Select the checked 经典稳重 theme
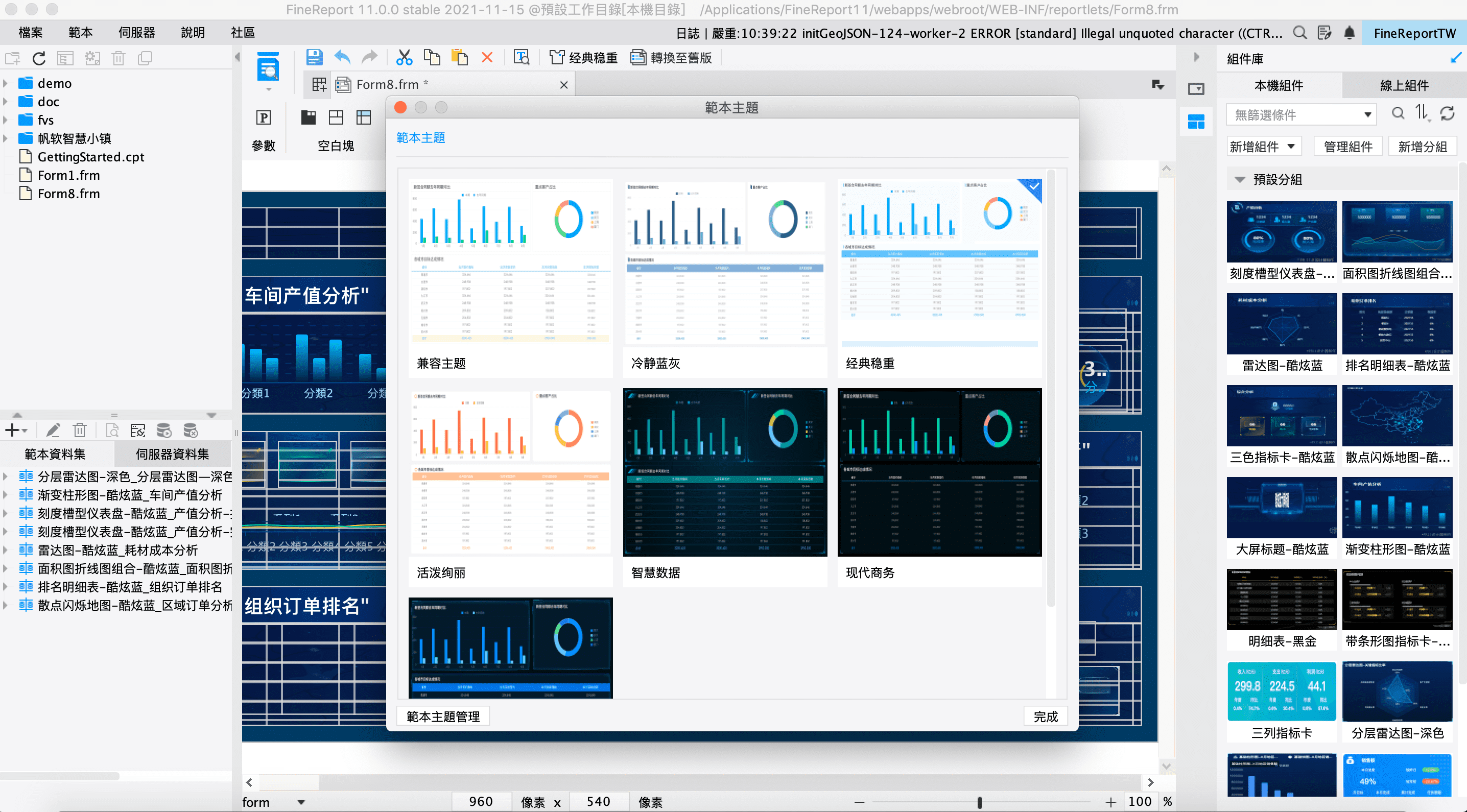The width and height of the screenshot is (1467, 812). coord(939,278)
